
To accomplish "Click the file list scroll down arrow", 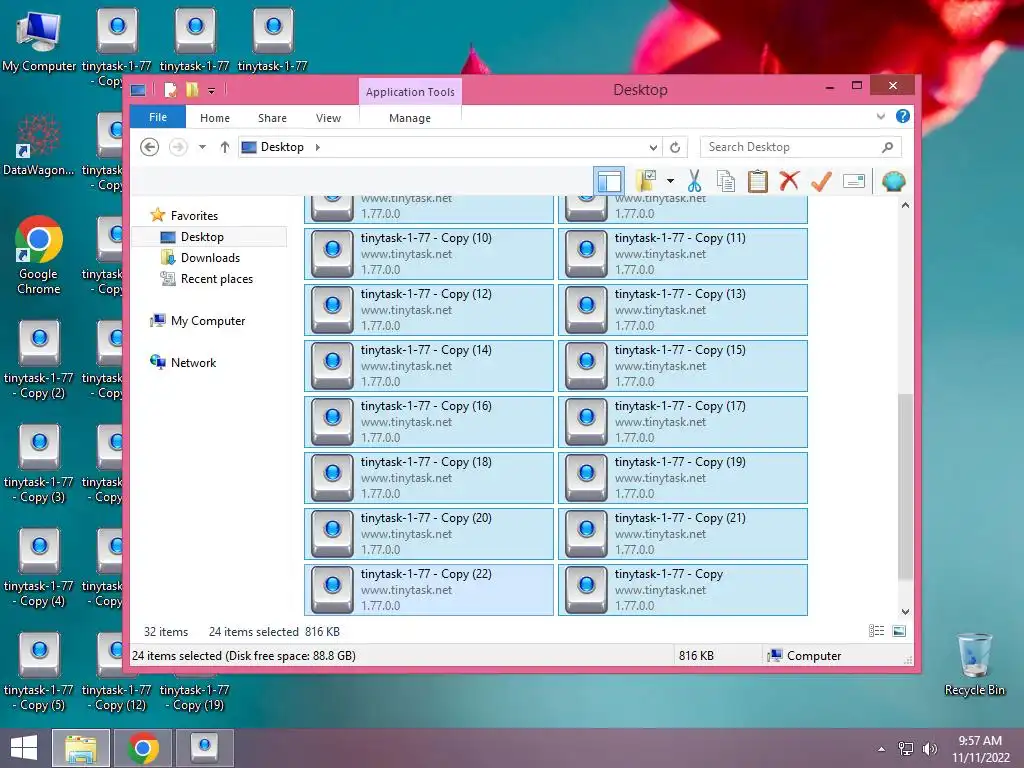I will coord(905,611).
